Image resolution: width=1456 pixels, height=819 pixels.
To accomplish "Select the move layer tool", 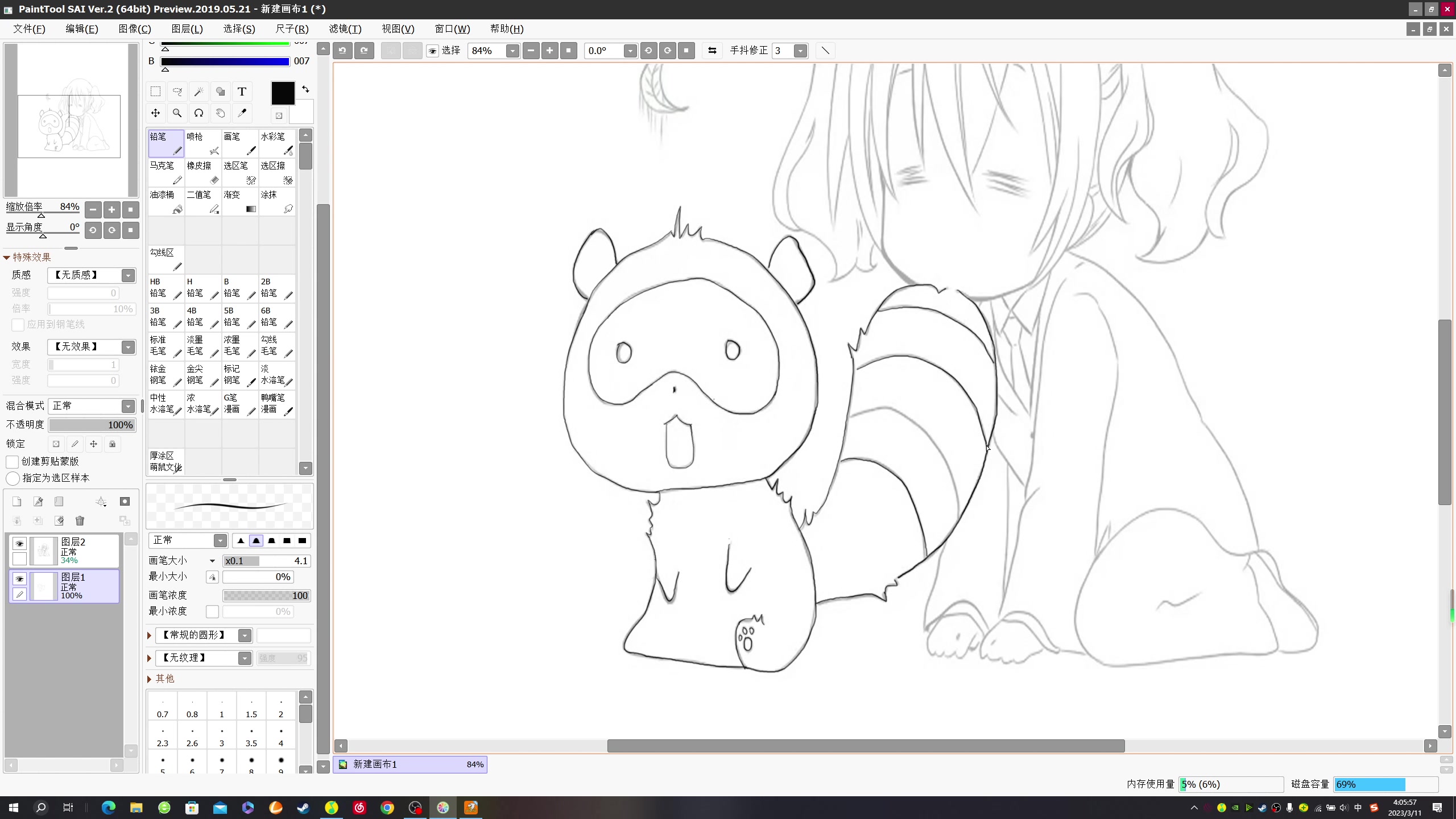I will (155, 113).
